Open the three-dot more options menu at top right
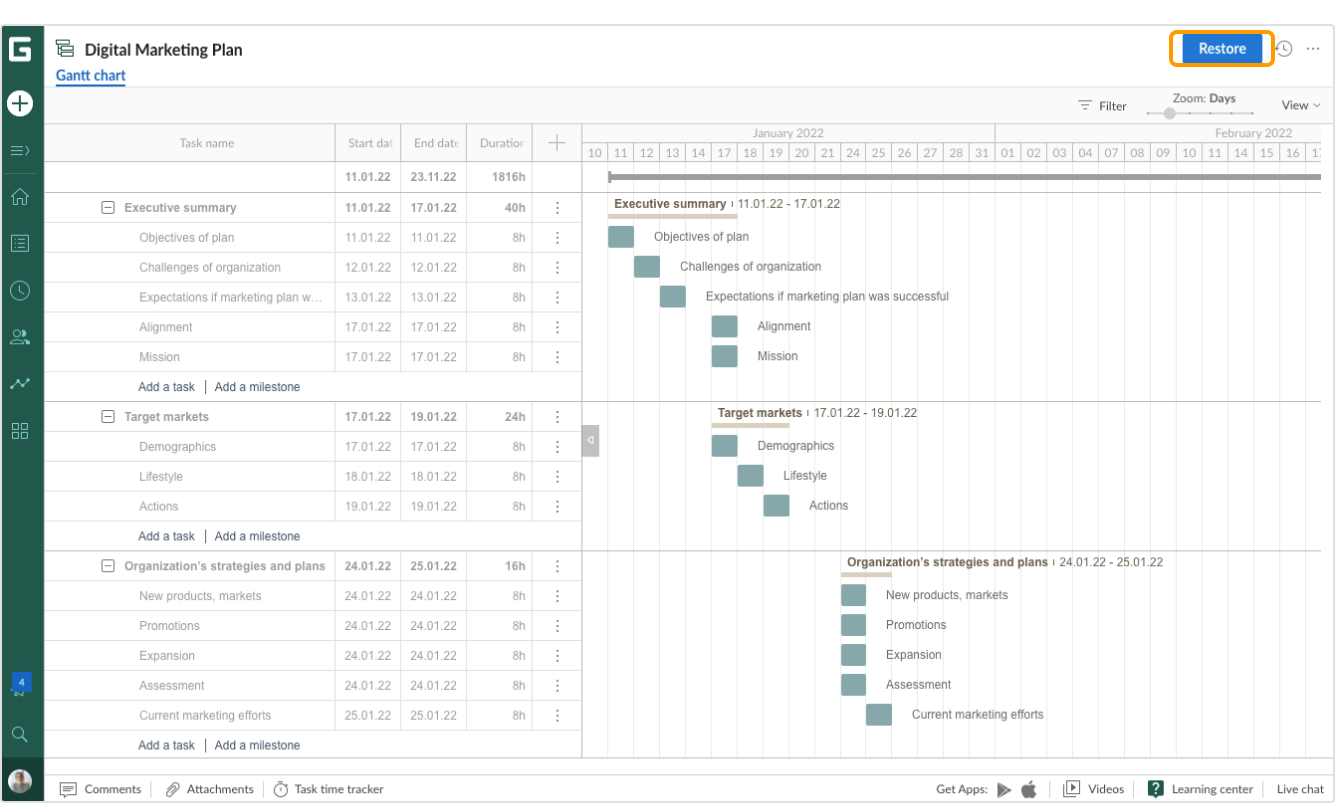The image size is (1335, 803). coord(1313,49)
